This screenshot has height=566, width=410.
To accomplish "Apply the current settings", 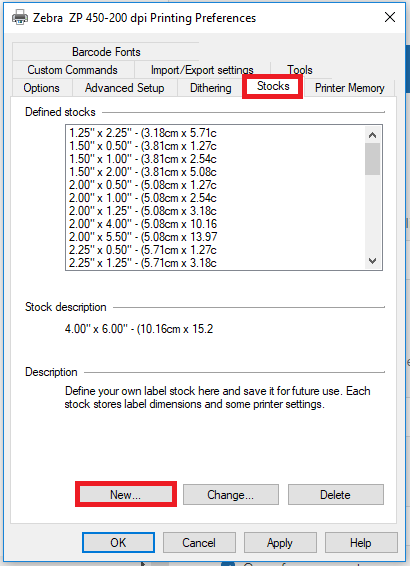I will pyautogui.click(x=280, y=543).
